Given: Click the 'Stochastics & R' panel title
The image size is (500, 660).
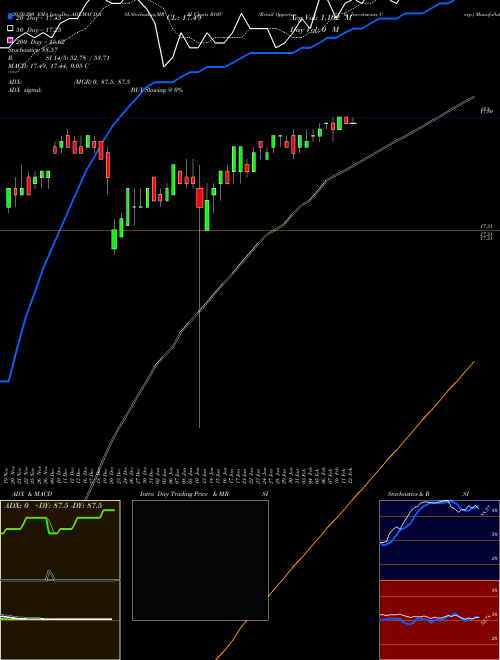Looking at the screenshot, I should [408, 494].
